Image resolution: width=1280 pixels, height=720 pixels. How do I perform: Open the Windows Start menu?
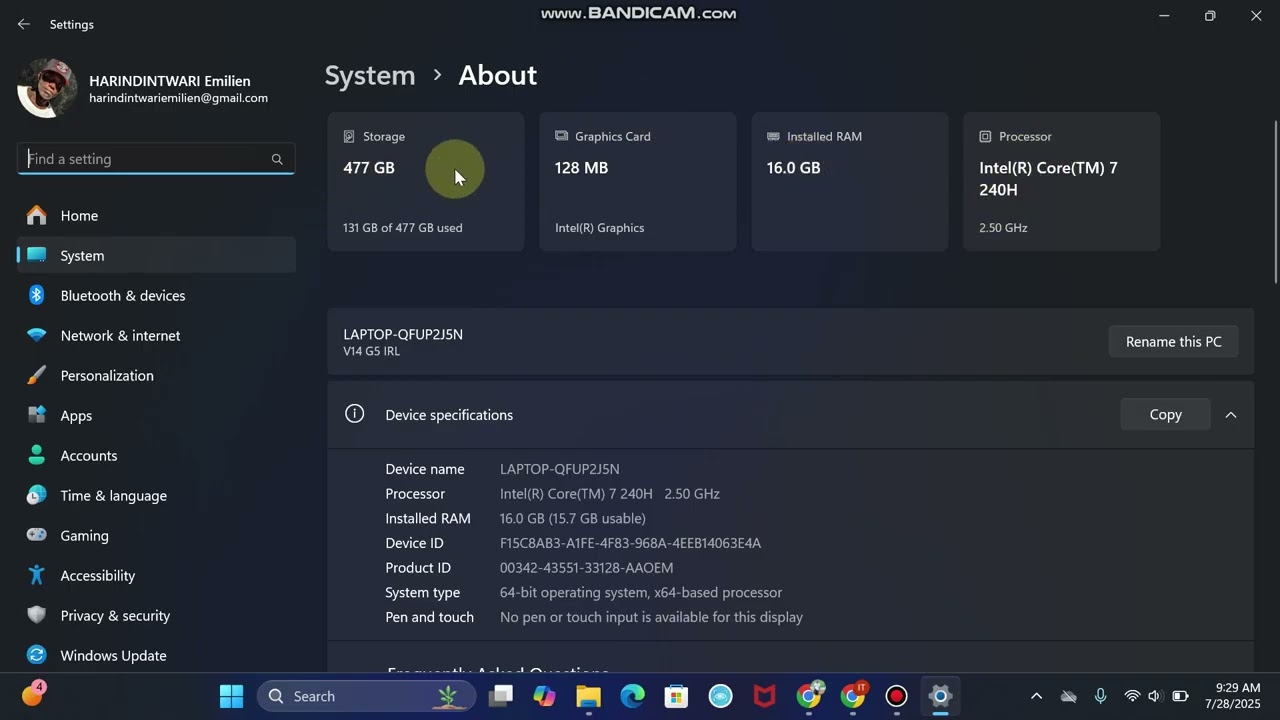tap(231, 696)
